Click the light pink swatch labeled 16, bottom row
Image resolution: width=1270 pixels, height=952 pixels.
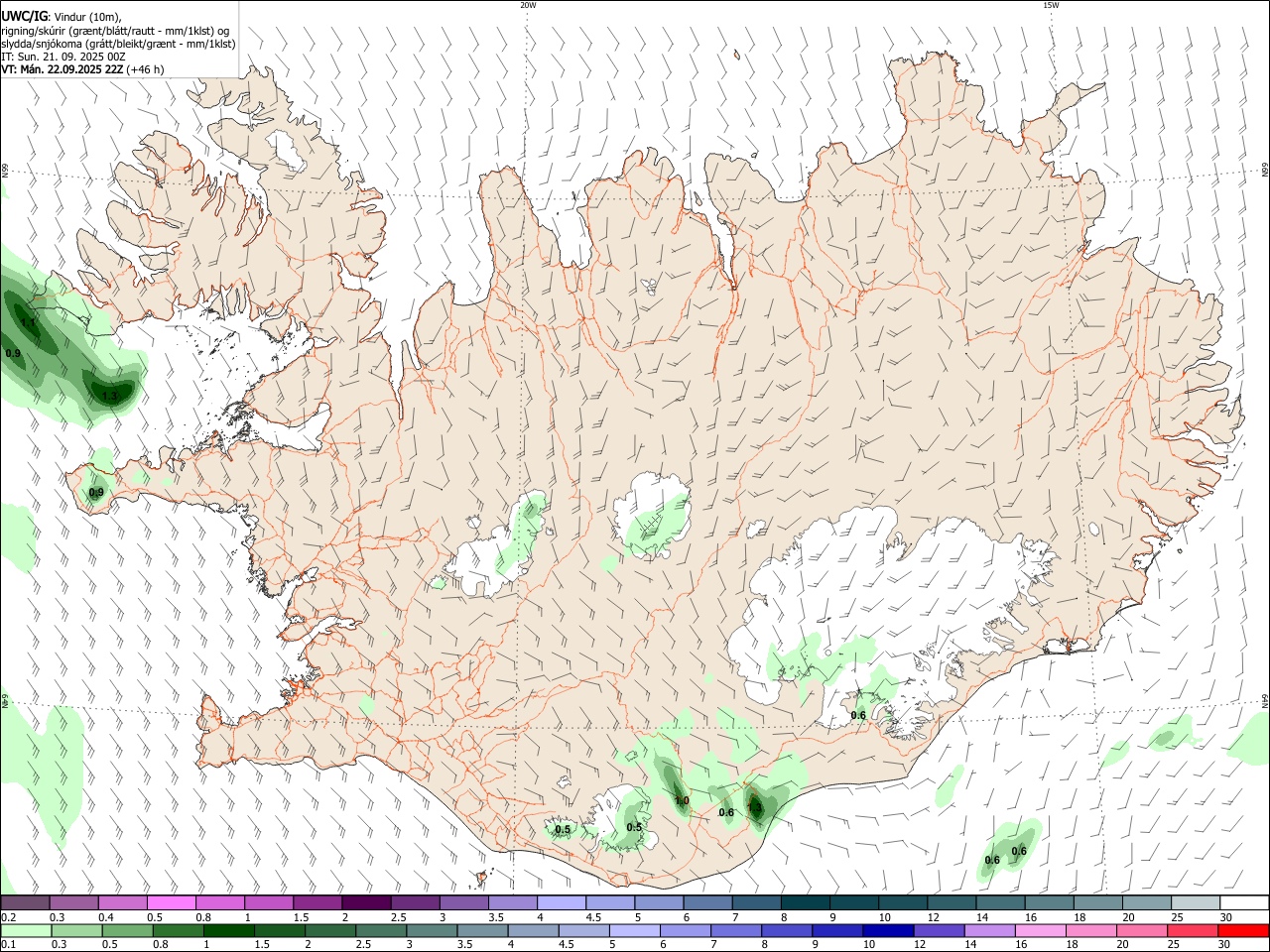(1042, 930)
